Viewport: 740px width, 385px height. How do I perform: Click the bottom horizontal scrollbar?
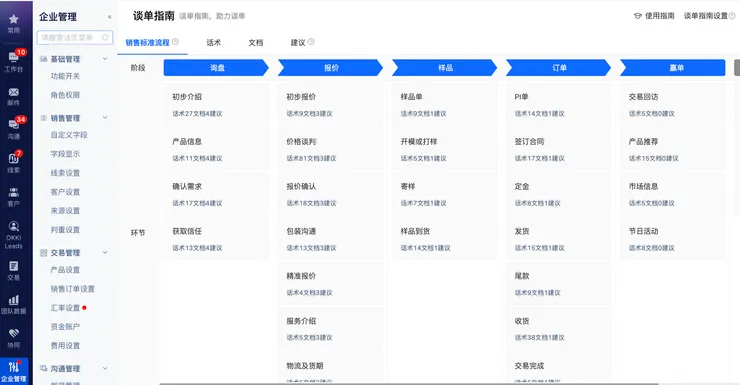(409, 384)
